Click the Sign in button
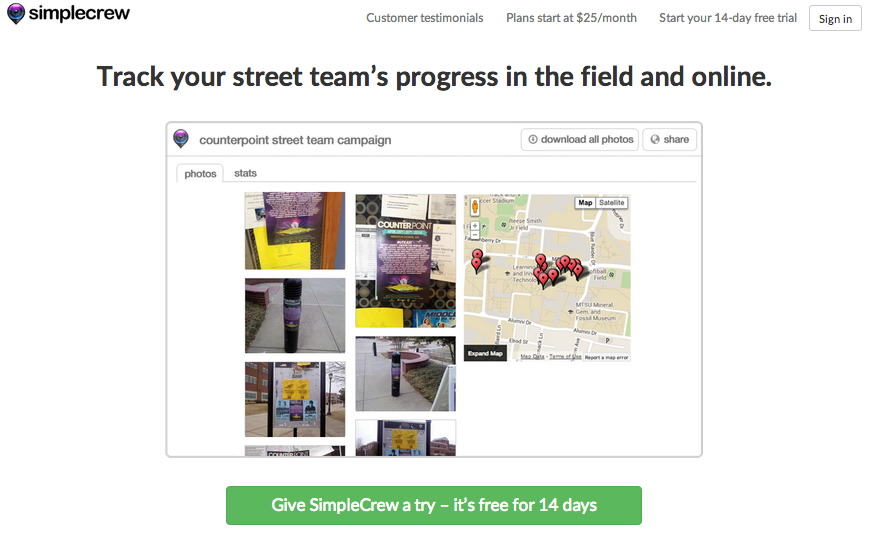Viewport: 875px width, 539px height. tap(835, 18)
